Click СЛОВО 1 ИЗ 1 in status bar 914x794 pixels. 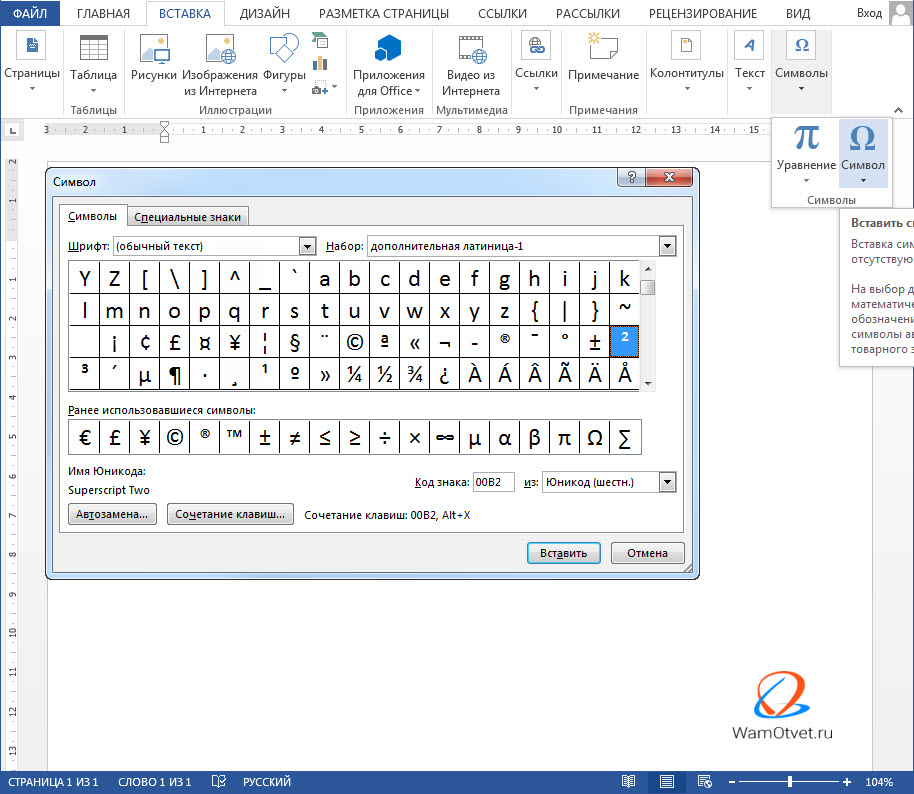[x=154, y=782]
